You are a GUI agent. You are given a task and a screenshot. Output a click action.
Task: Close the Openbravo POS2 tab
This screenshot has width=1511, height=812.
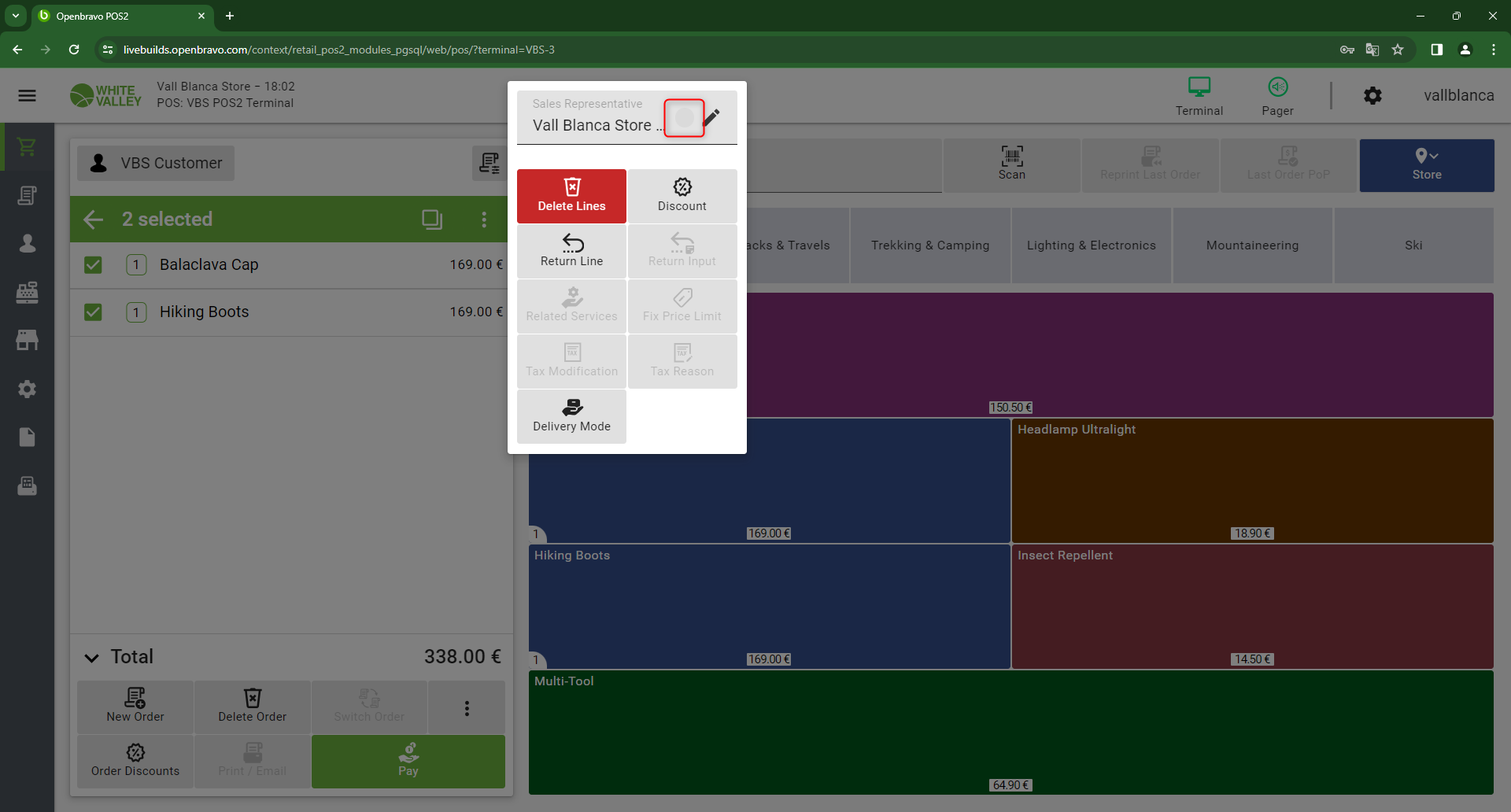pos(201,16)
